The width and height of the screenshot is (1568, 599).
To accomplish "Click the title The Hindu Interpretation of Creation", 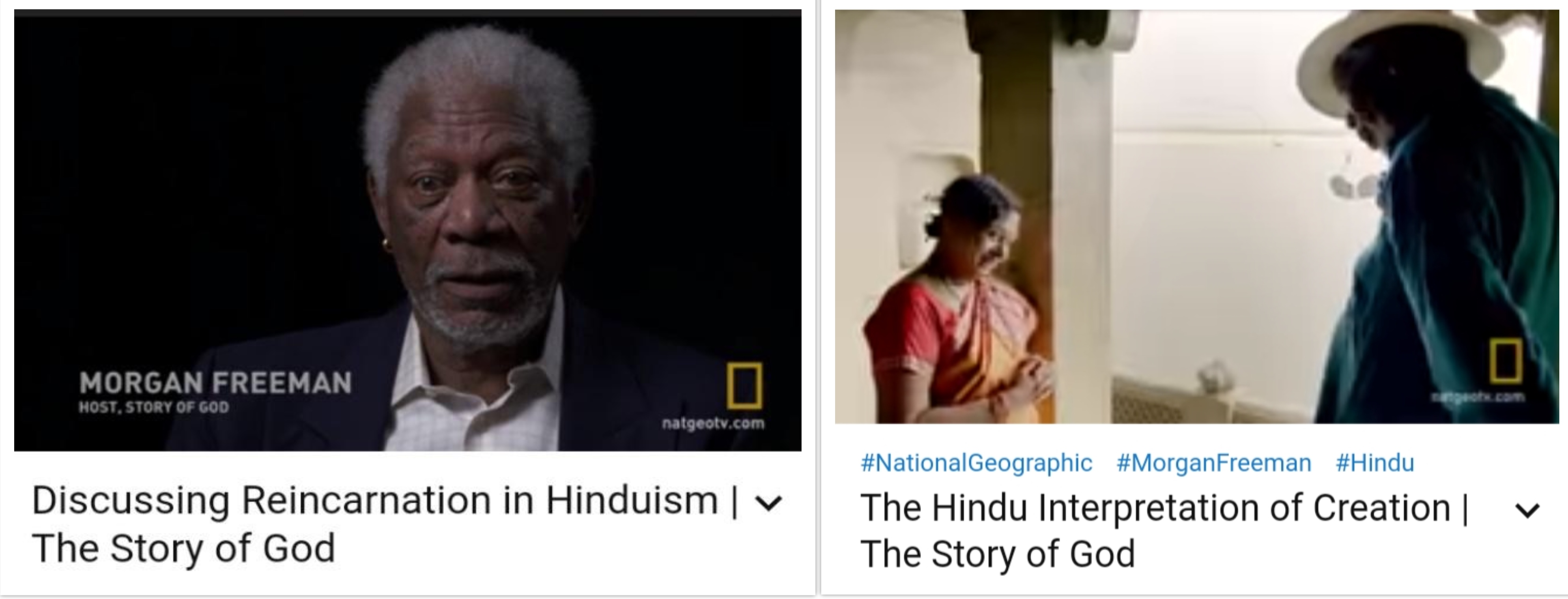I will 1155,508.
